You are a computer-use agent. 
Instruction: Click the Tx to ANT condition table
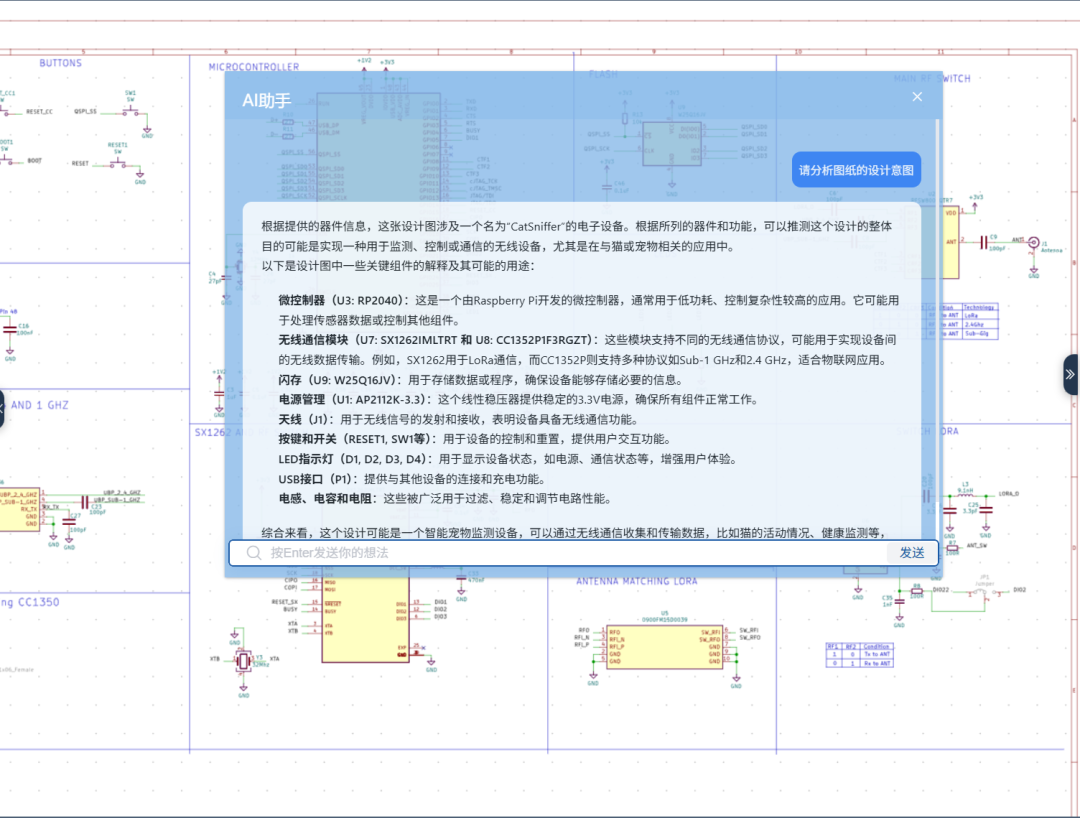point(860,655)
